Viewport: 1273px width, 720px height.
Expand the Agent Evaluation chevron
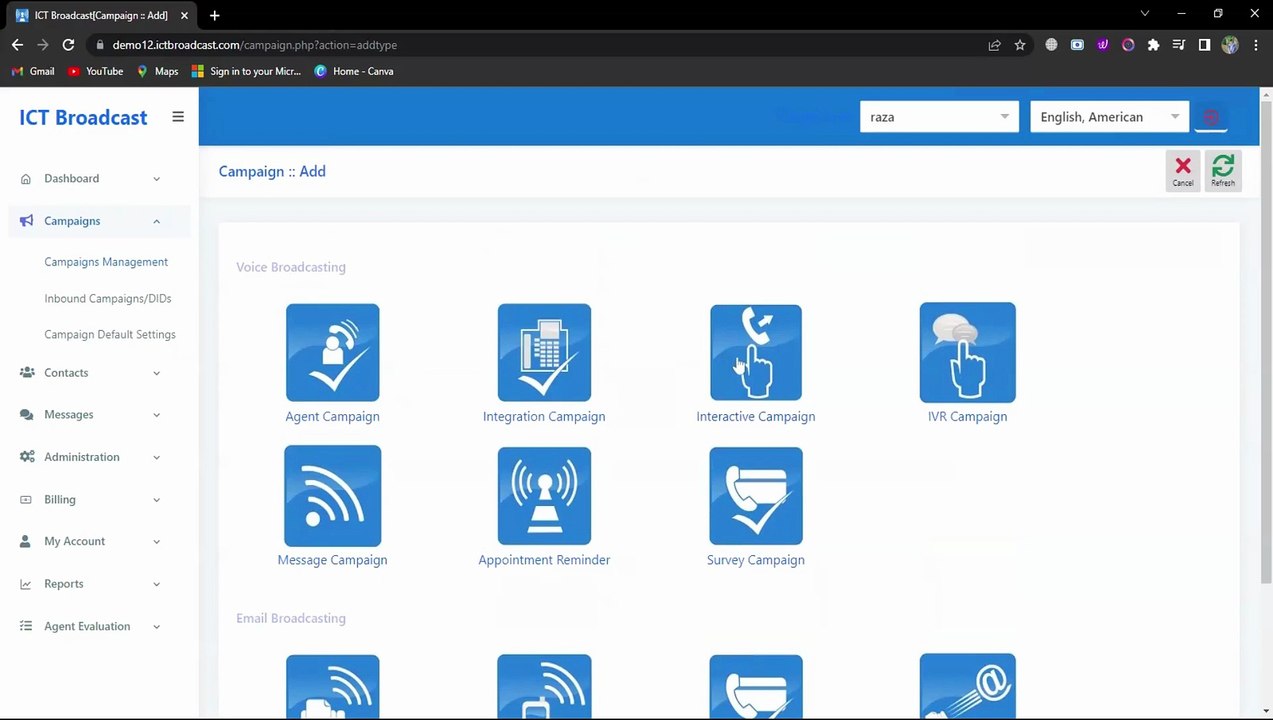point(156,626)
